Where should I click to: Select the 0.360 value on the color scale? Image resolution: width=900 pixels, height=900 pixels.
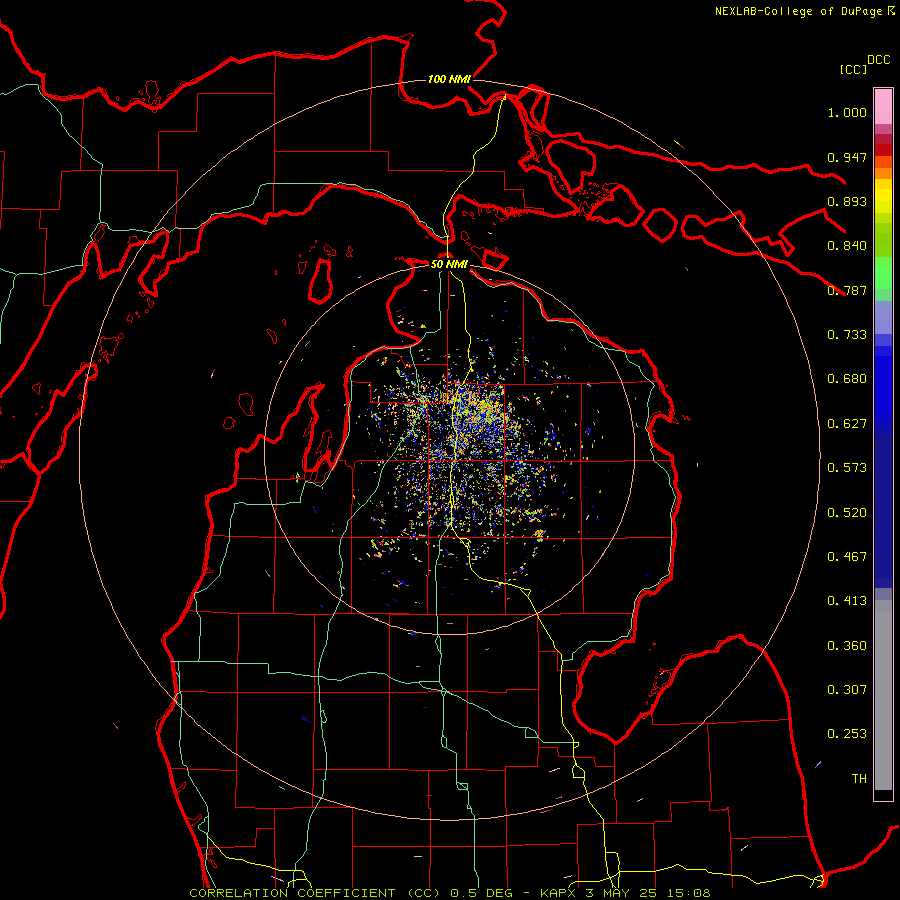pos(847,646)
